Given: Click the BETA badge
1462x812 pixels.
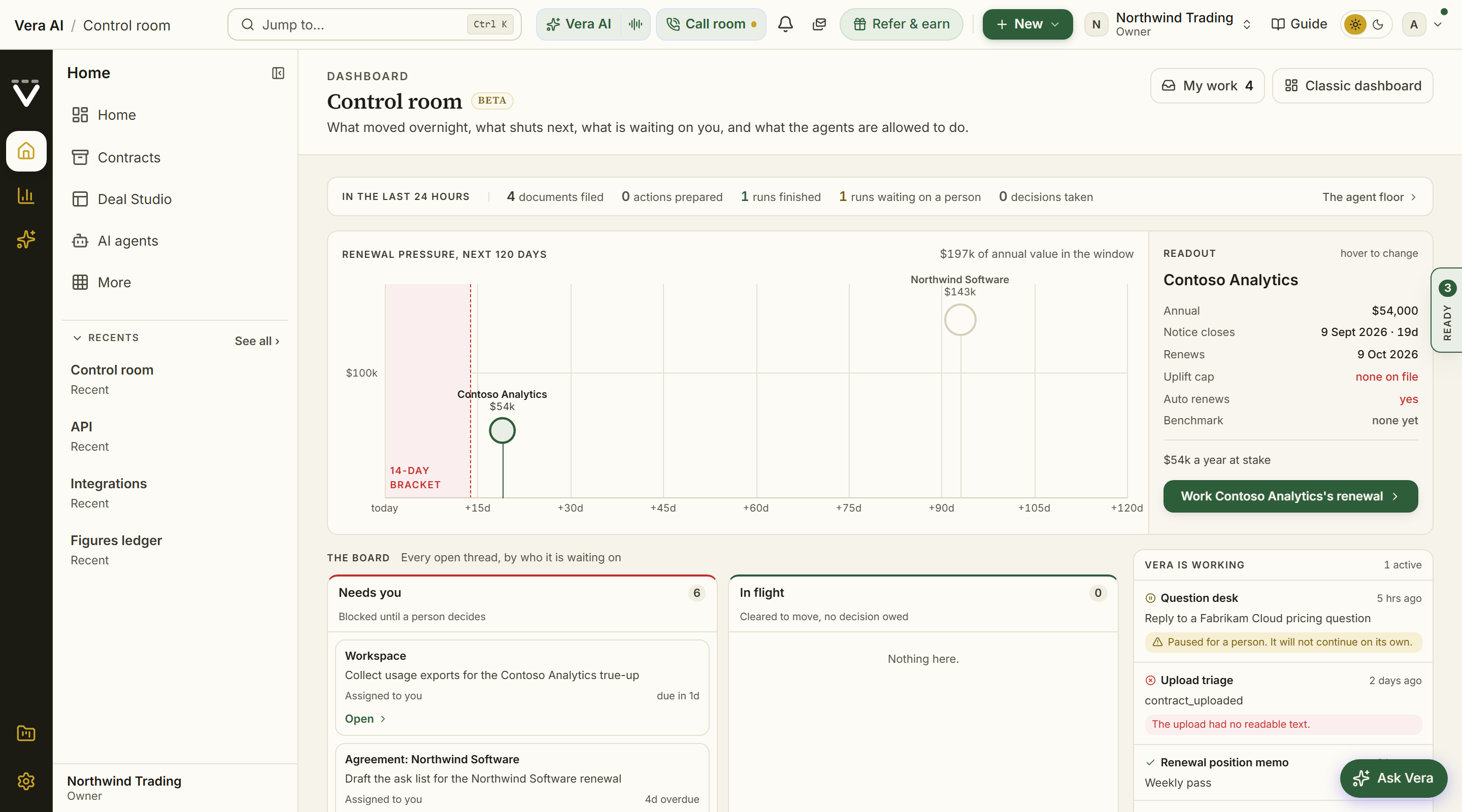Looking at the screenshot, I should click(492, 100).
